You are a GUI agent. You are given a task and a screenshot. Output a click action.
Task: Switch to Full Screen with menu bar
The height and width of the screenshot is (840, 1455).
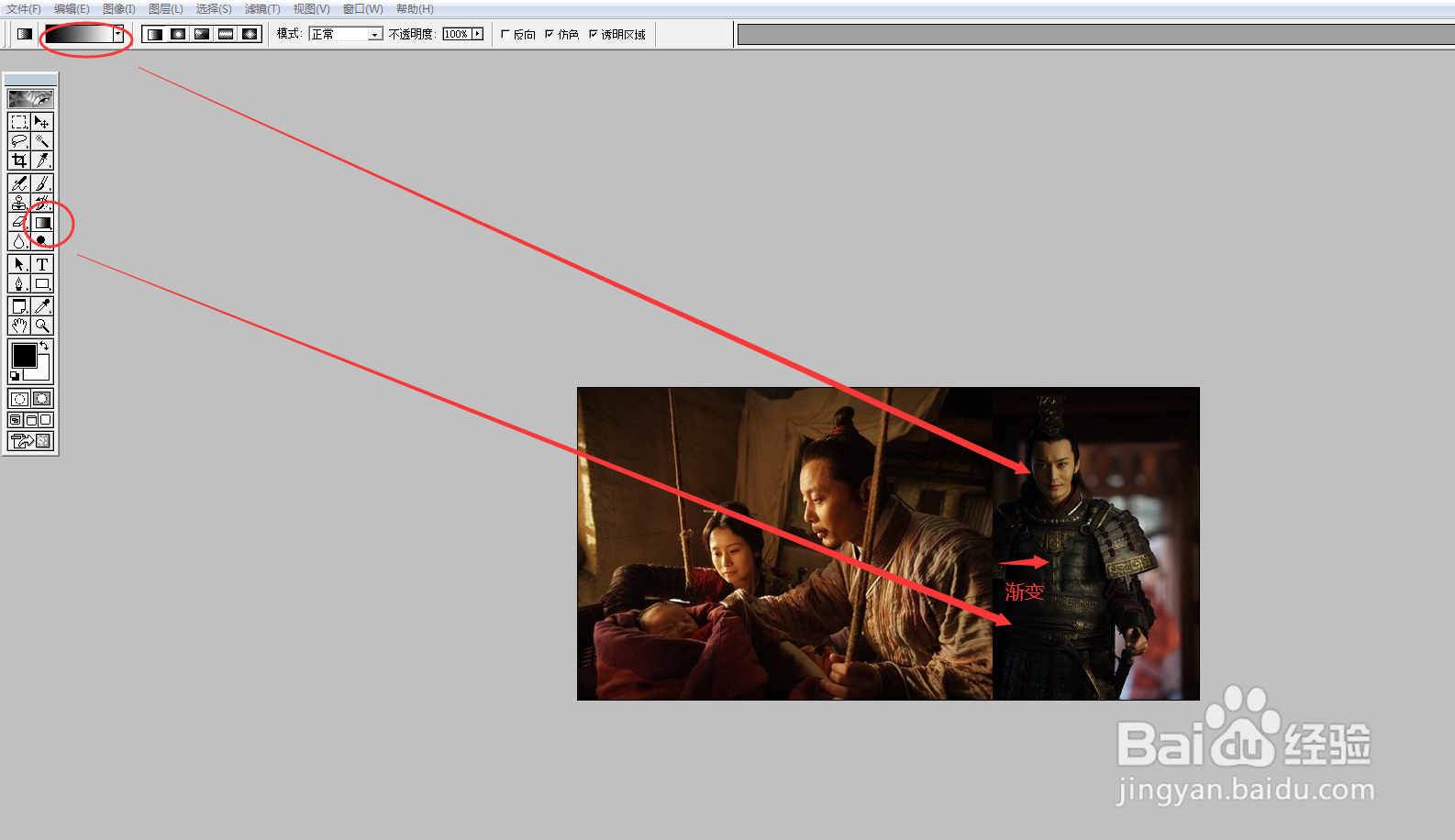[30, 420]
